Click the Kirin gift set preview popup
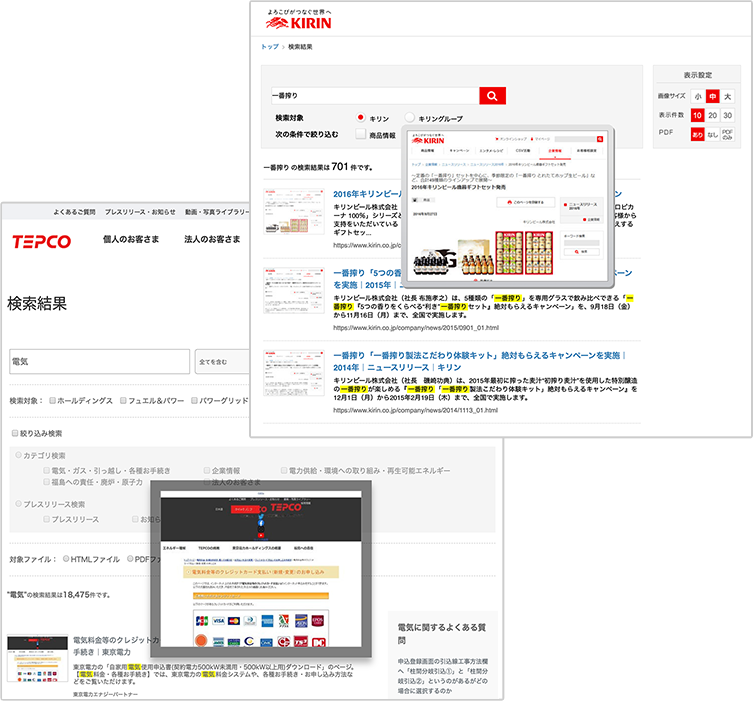Viewport: 753px width, 701px height. [x=508, y=206]
